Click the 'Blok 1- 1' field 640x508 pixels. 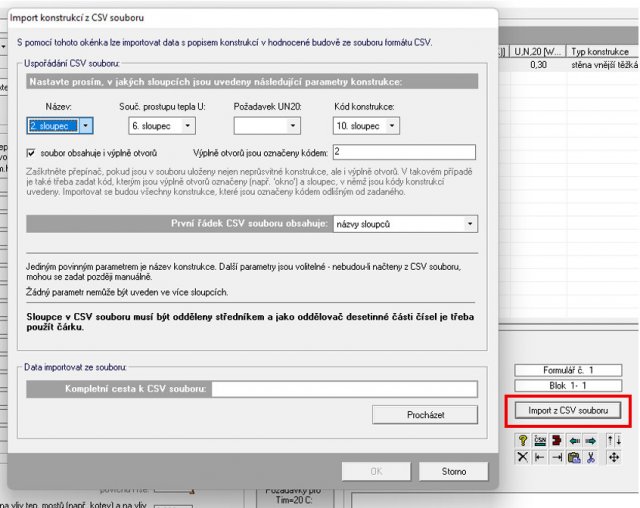568,386
